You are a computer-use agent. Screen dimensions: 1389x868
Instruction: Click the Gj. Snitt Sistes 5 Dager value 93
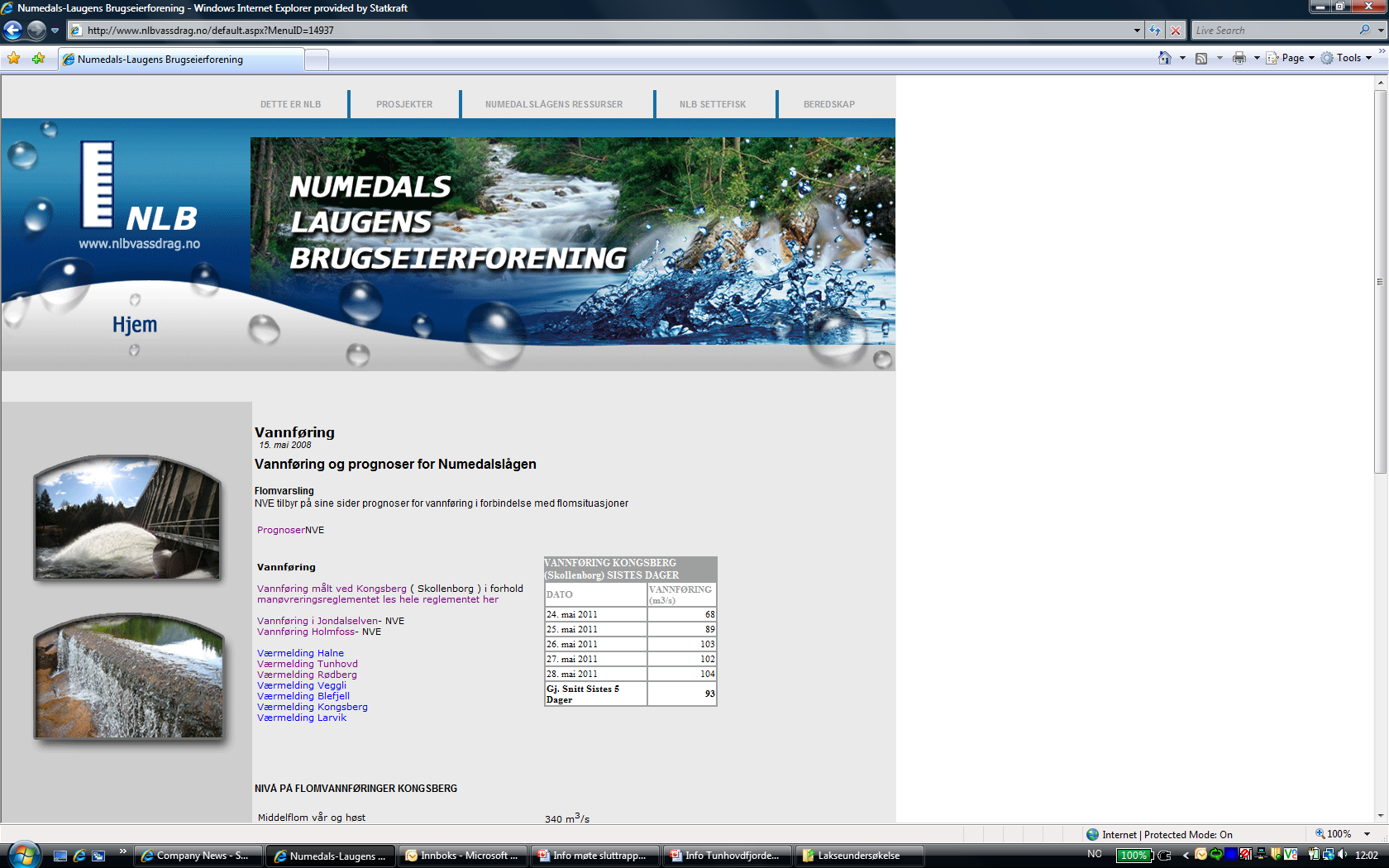click(681, 694)
